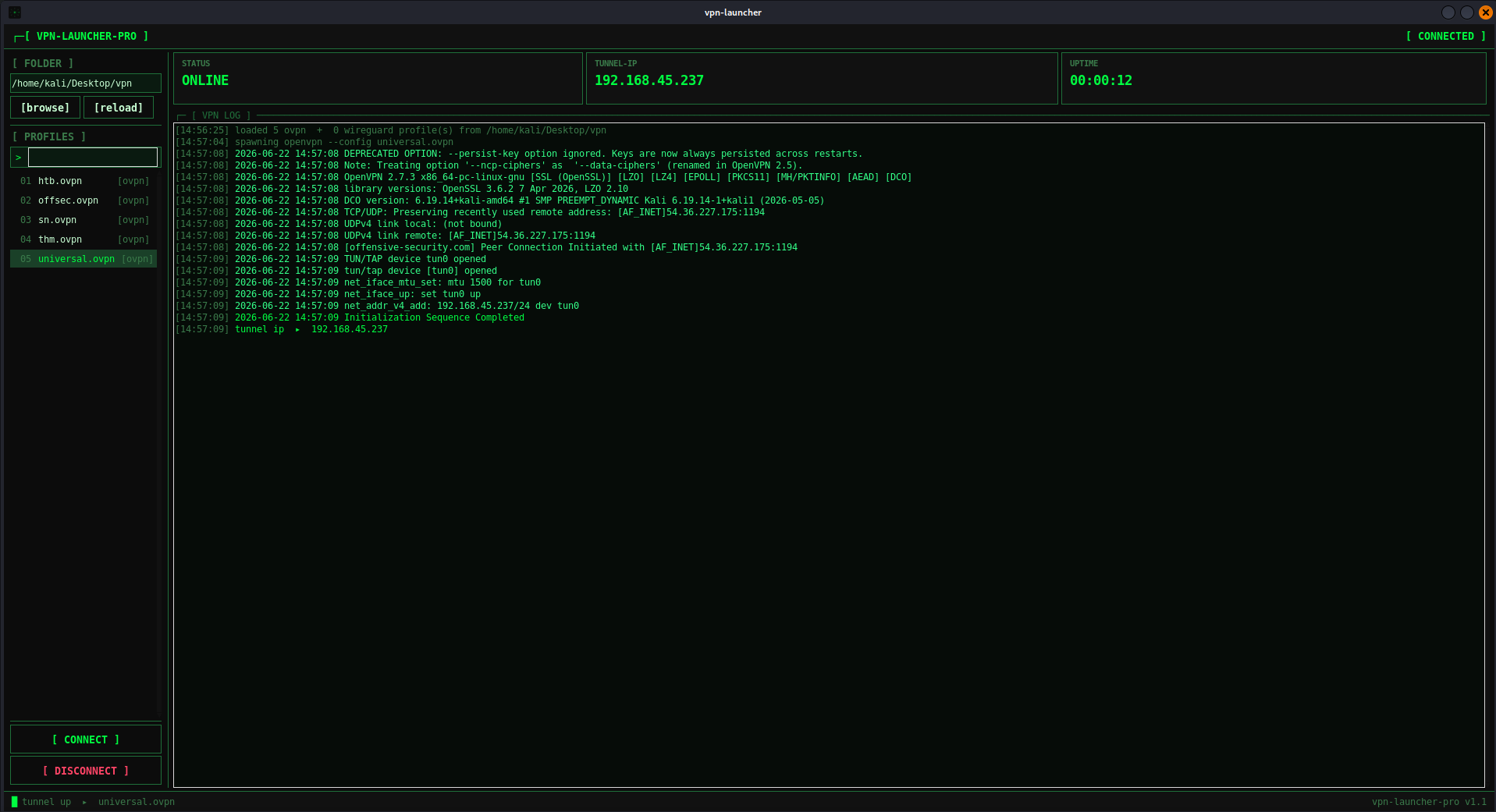Click the 'library versions: OpenSSL' log line

pos(402,189)
